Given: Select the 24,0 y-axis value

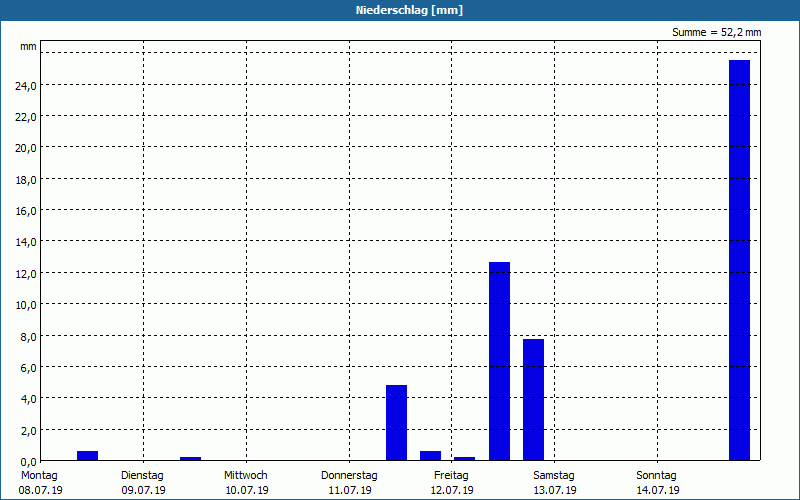Looking at the screenshot, I should coord(26,86).
